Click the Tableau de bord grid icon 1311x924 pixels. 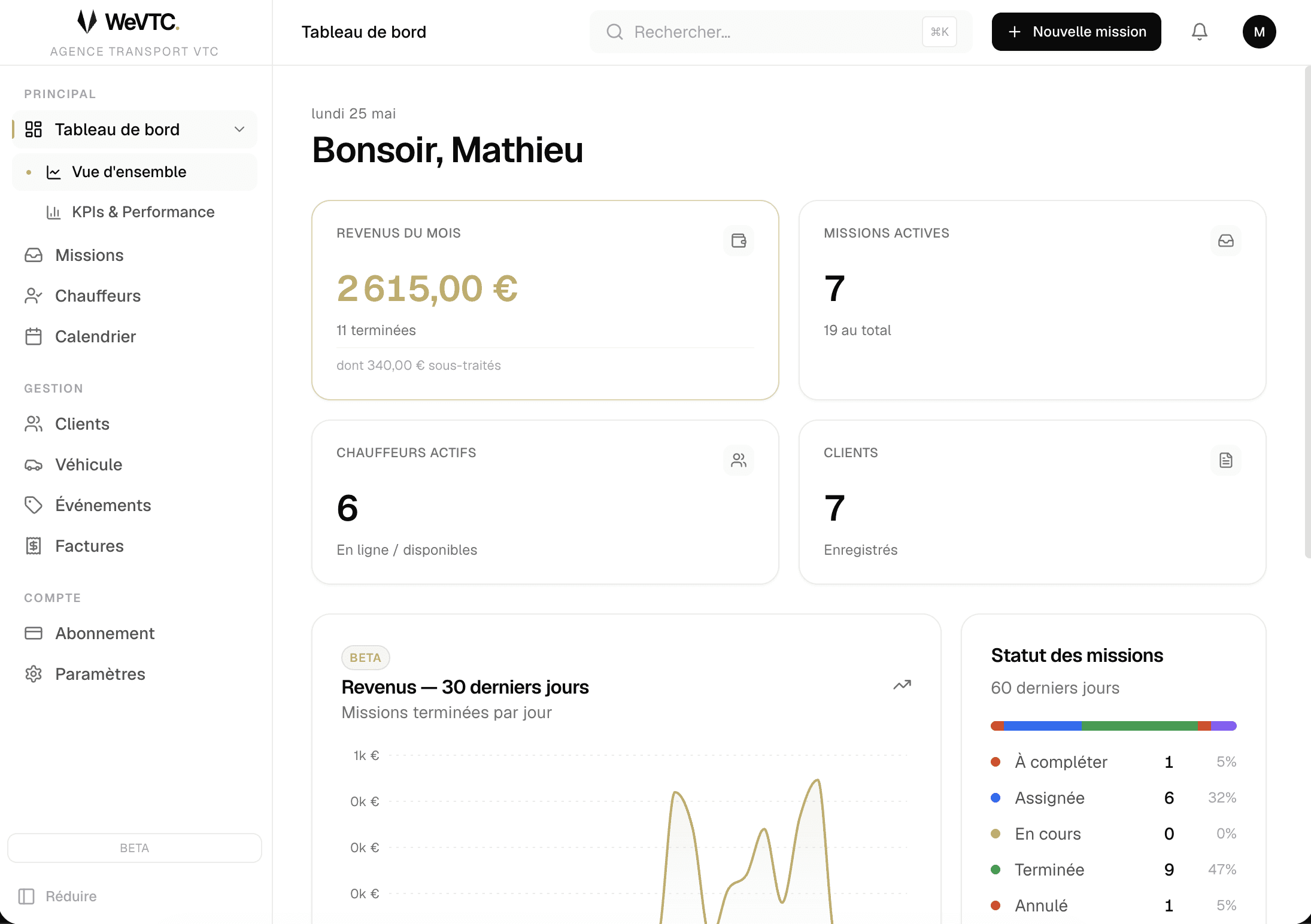pos(34,129)
